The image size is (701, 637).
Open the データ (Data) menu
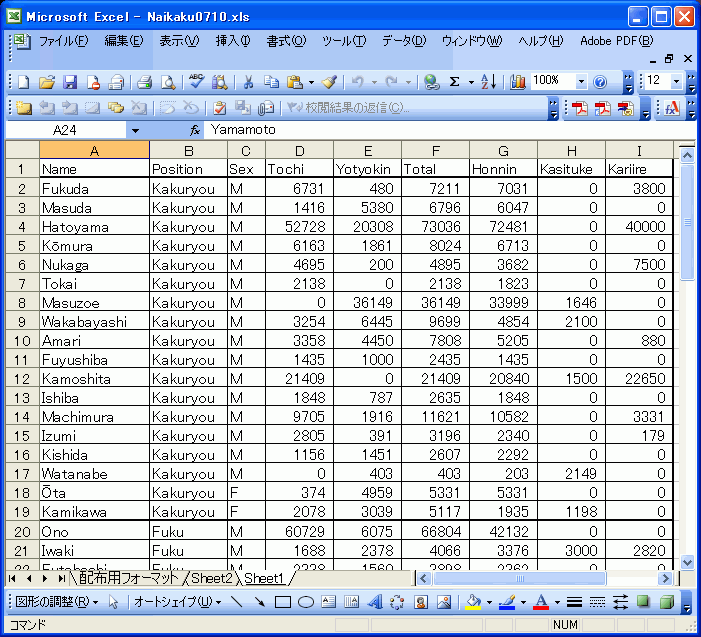coord(403,41)
